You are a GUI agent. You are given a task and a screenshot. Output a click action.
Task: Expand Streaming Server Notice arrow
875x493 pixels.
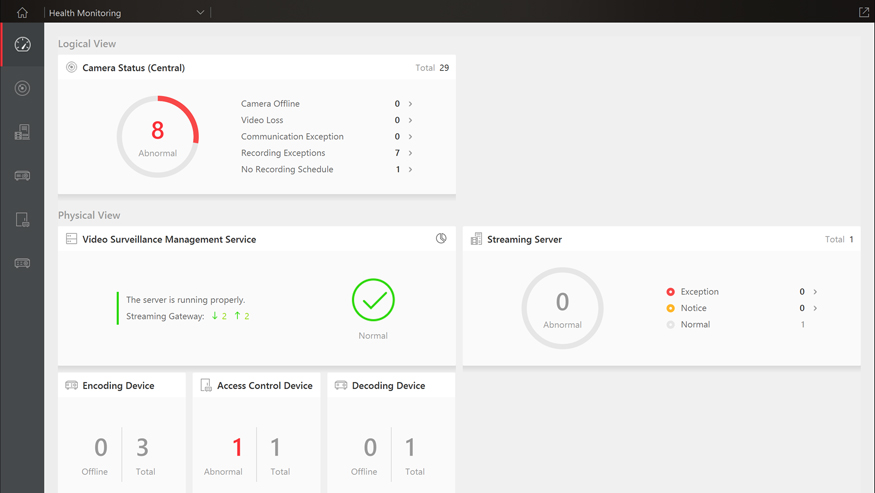tap(815, 308)
